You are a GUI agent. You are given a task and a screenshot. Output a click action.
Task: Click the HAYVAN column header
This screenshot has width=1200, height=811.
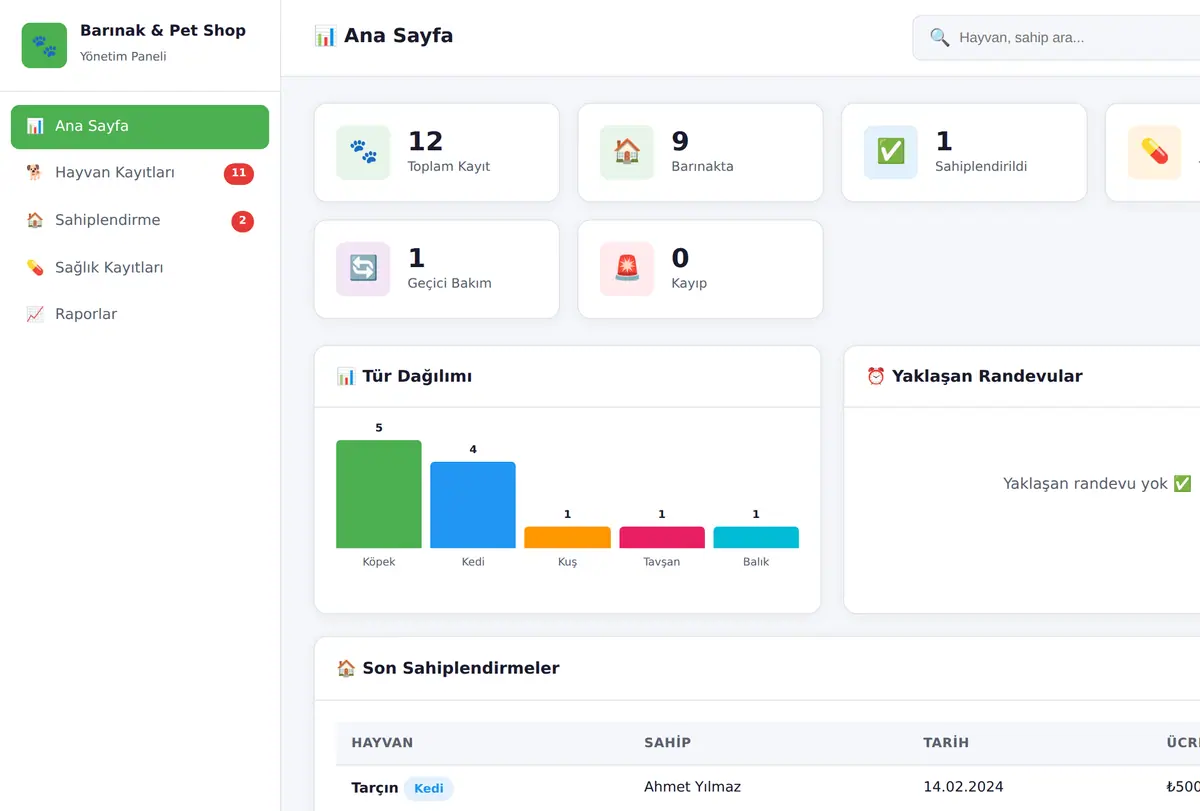pyautogui.click(x=382, y=742)
